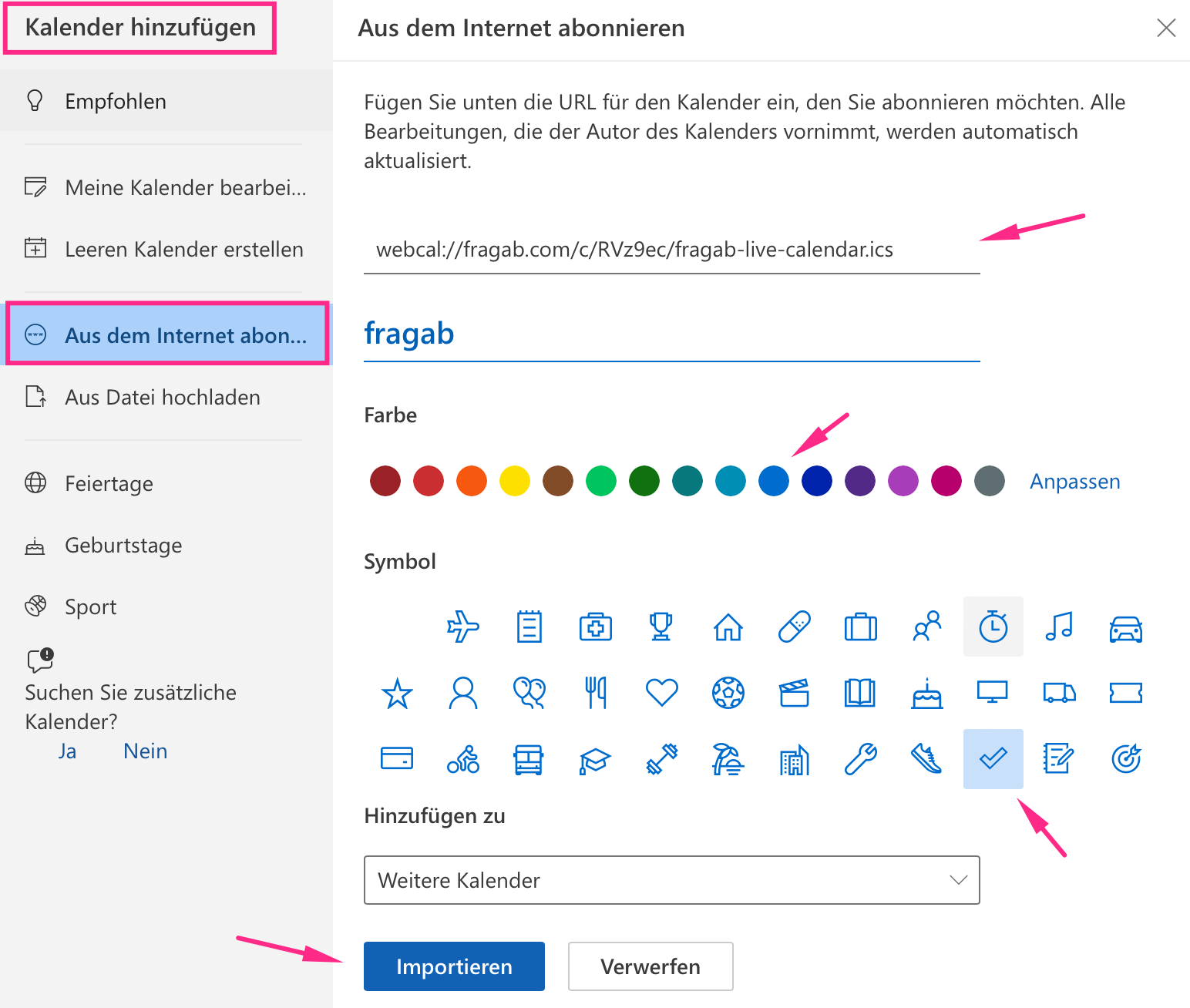Viewport: 1190px width, 1008px height.
Task: Pick the single person symbol
Action: 463,693
